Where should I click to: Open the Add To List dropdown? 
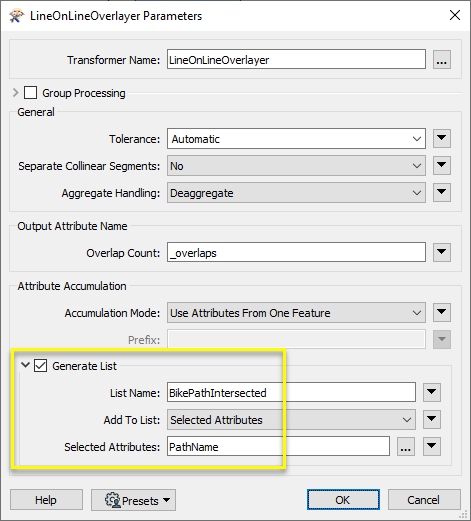[x=291, y=420]
